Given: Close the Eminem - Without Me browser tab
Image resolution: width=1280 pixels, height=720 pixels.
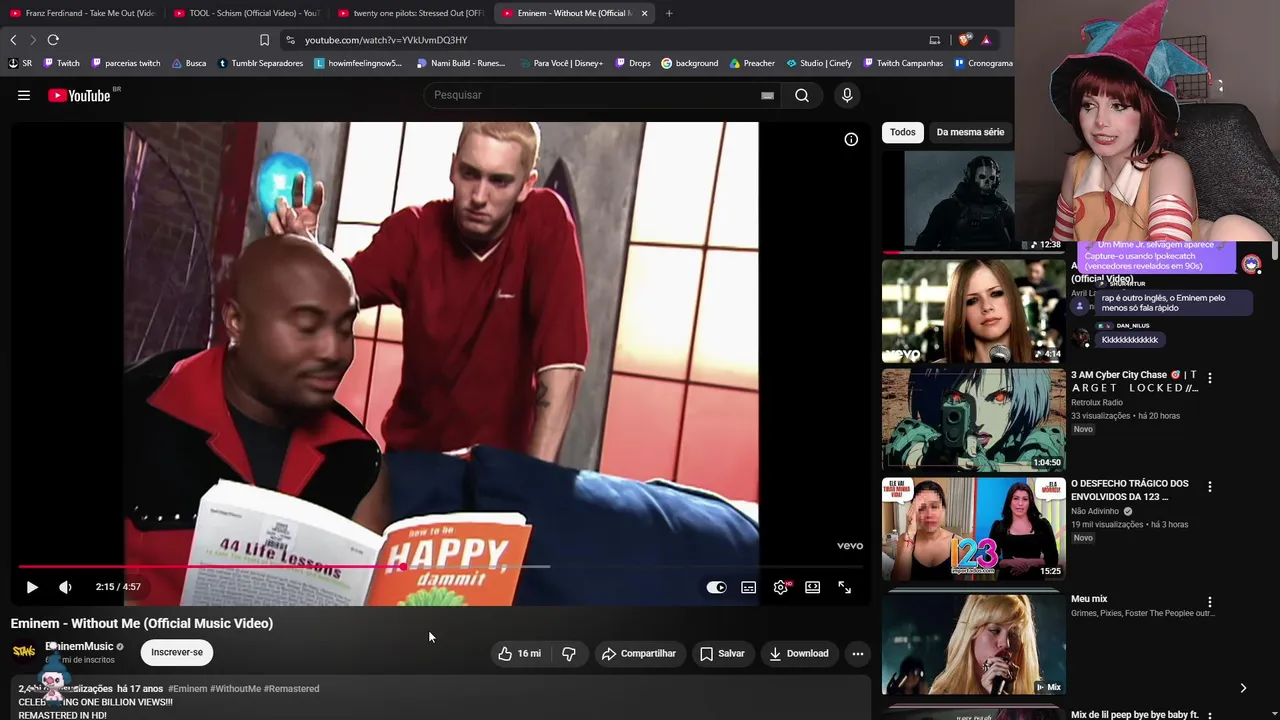Looking at the screenshot, I should [x=644, y=13].
